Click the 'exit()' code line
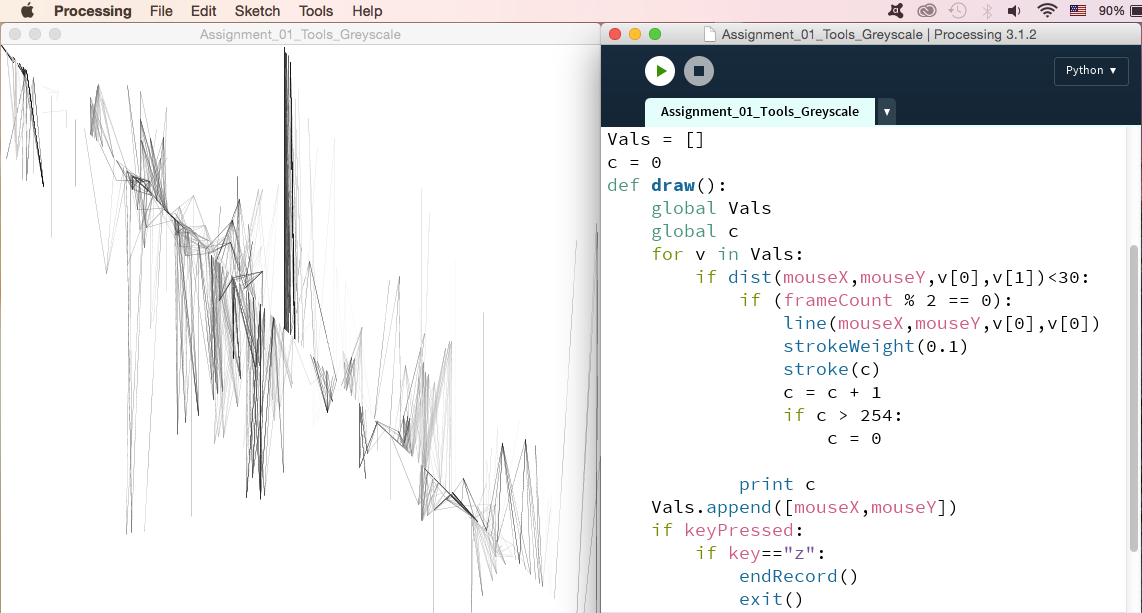This screenshot has width=1142, height=613. click(x=771, y=599)
